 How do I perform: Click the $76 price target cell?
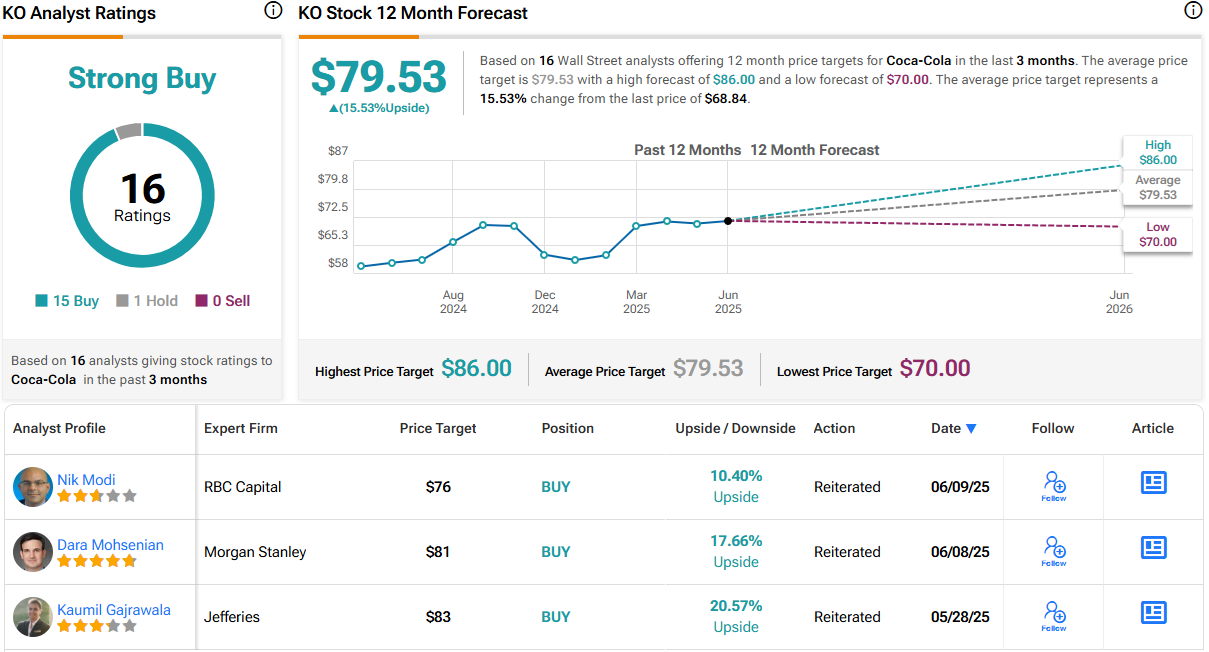(438, 487)
